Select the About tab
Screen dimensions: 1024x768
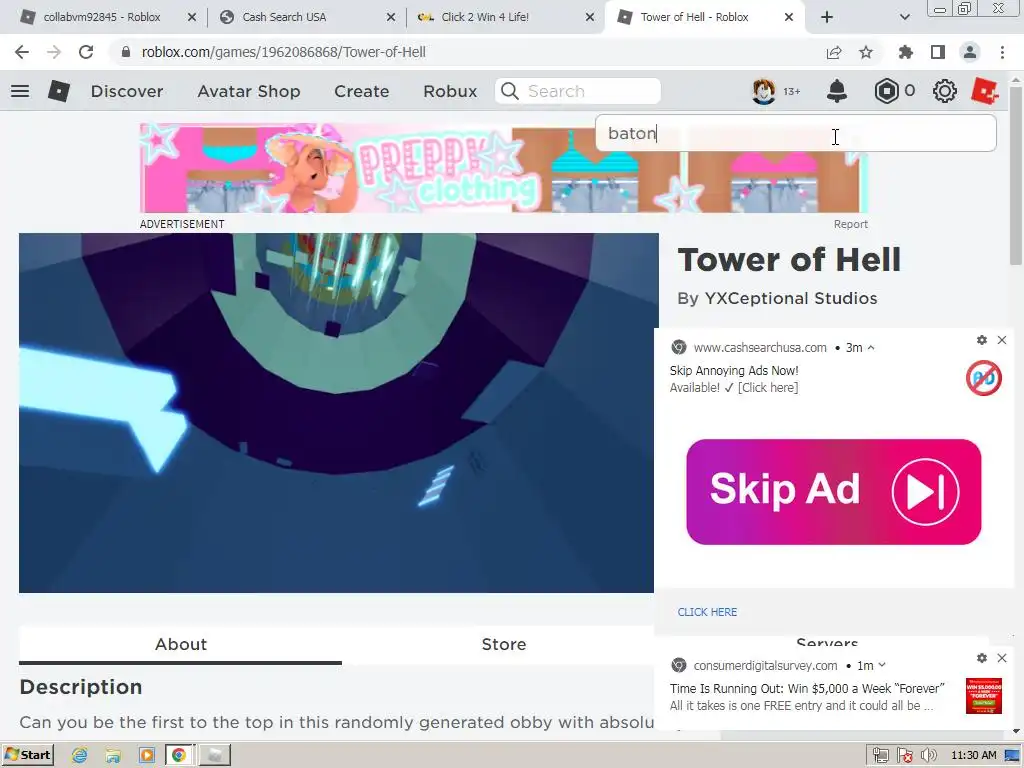point(180,645)
